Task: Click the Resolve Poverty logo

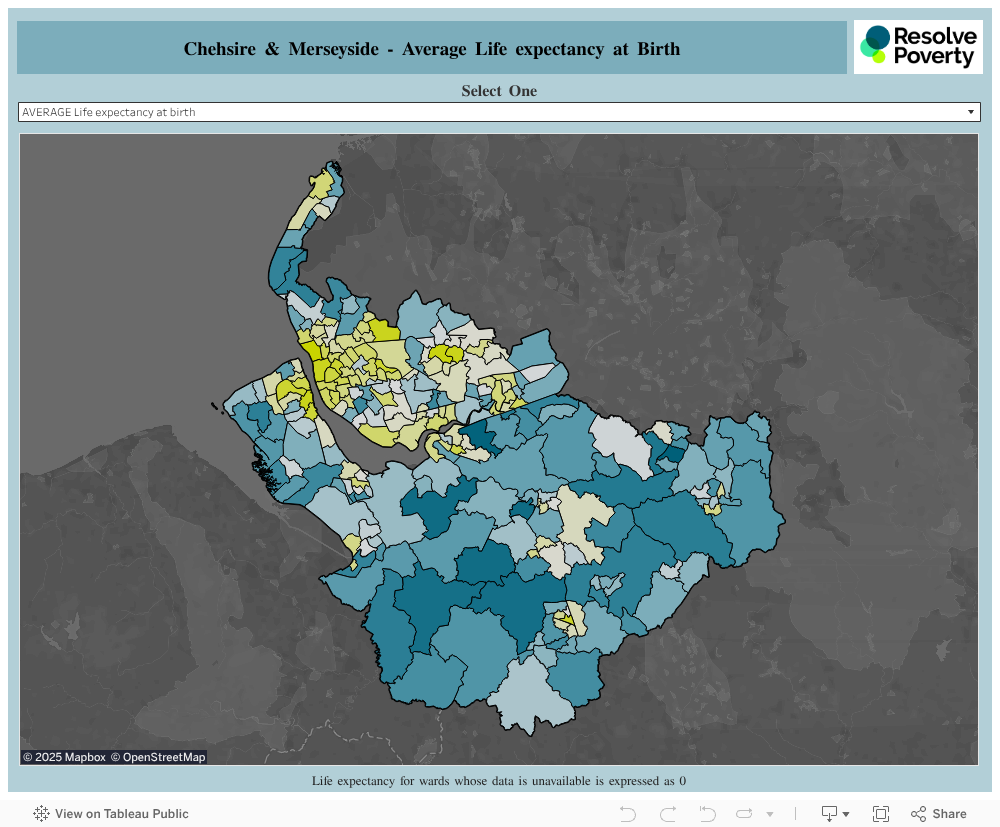Action: (918, 47)
